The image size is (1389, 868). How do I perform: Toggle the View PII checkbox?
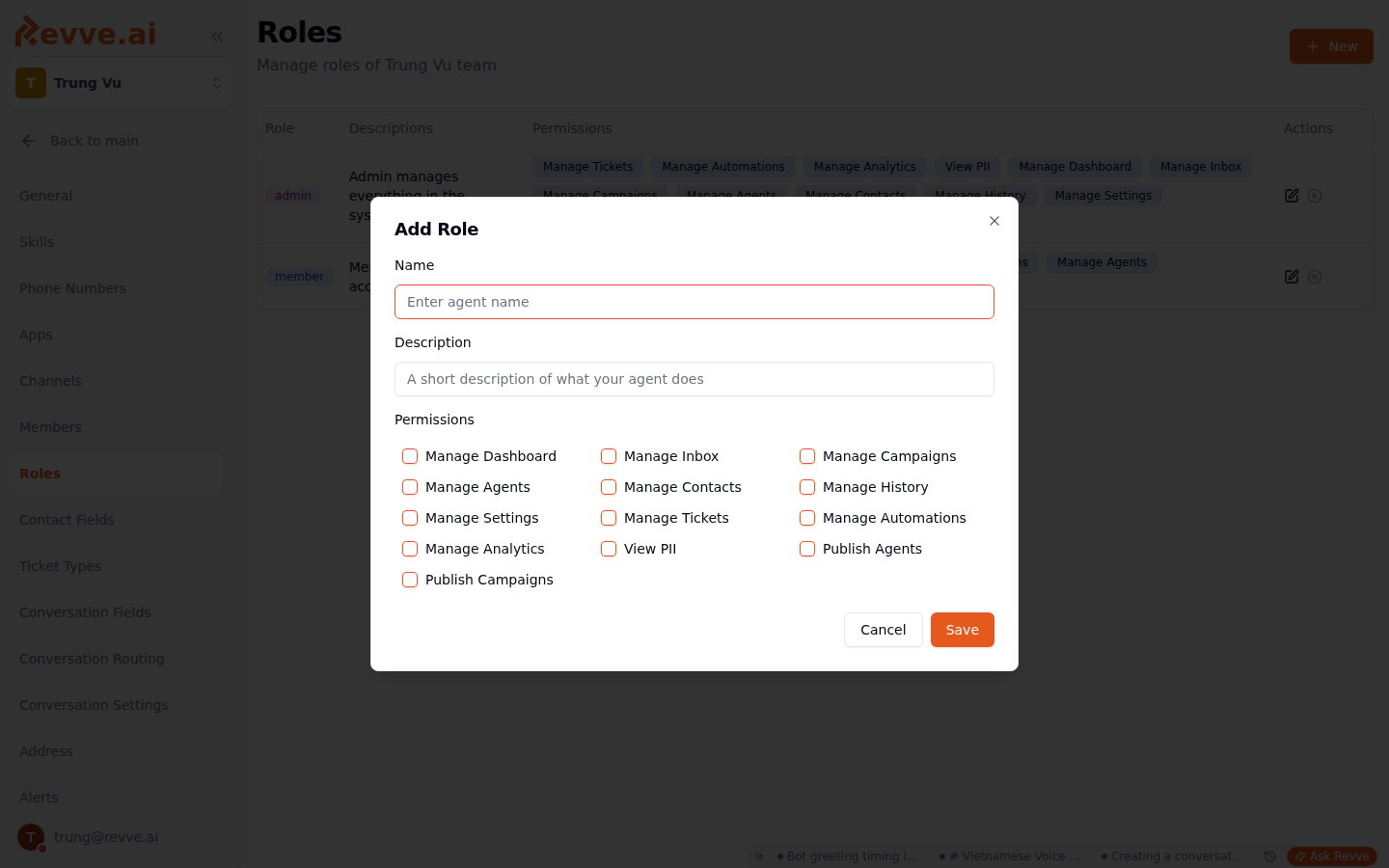(609, 549)
